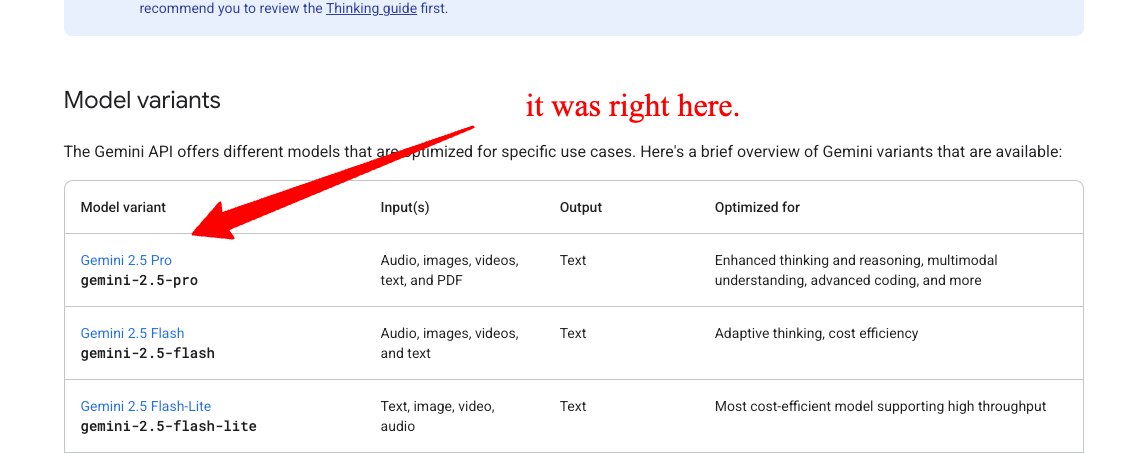The width and height of the screenshot is (1142, 453).
Task: Open the Thinking guide link
Action: coord(371,9)
